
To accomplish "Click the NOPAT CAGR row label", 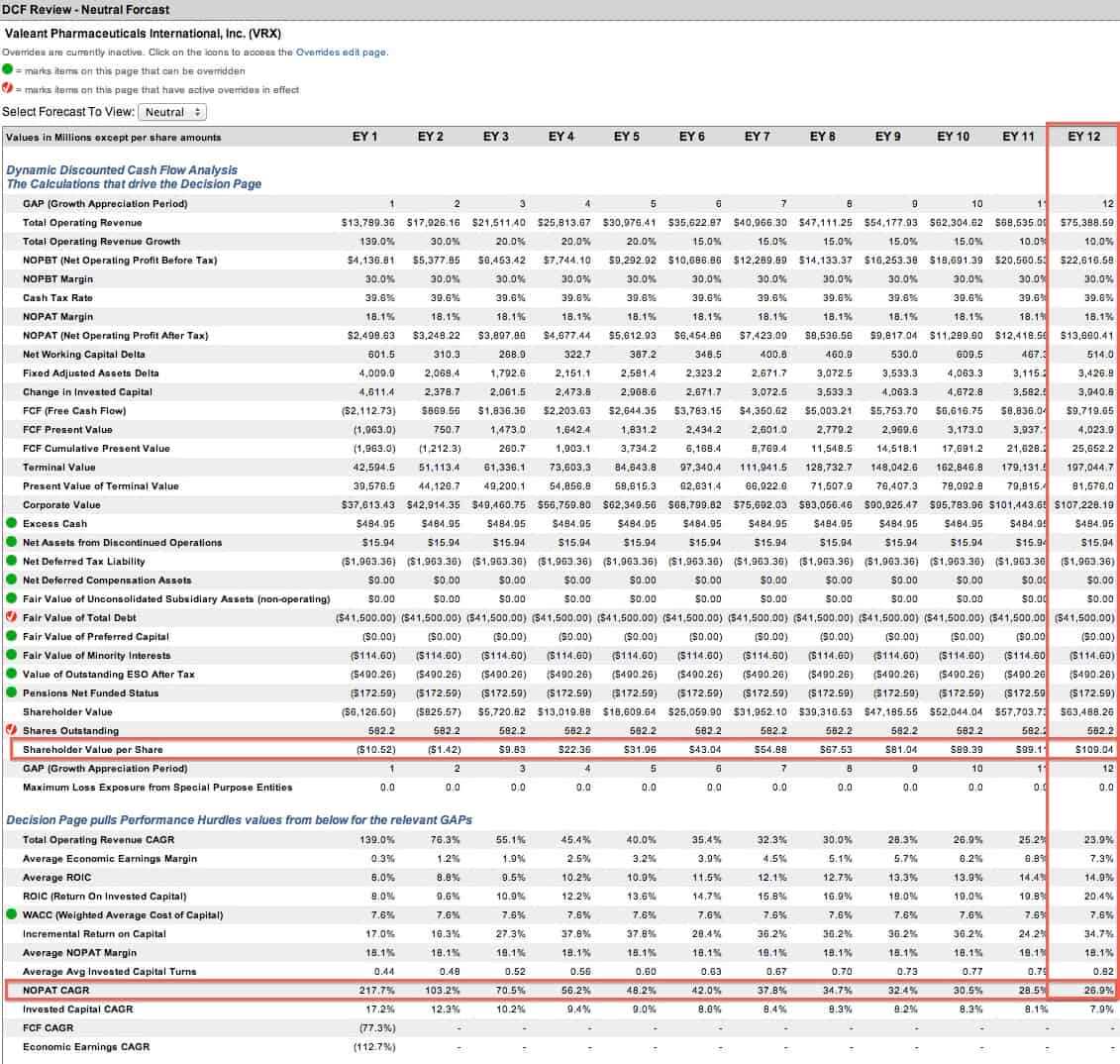I will coord(55,991).
